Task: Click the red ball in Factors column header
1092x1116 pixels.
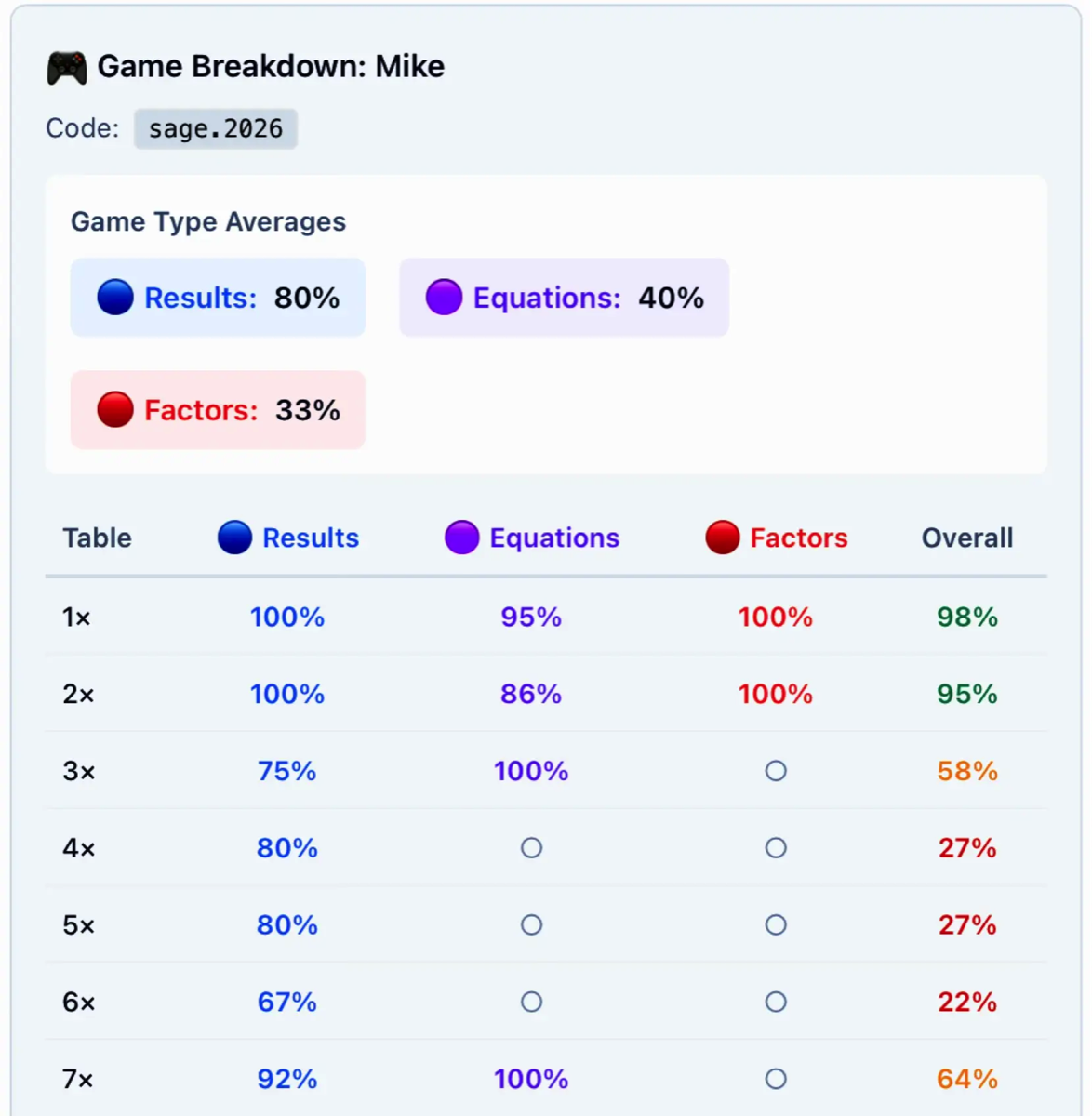Action: 722,538
